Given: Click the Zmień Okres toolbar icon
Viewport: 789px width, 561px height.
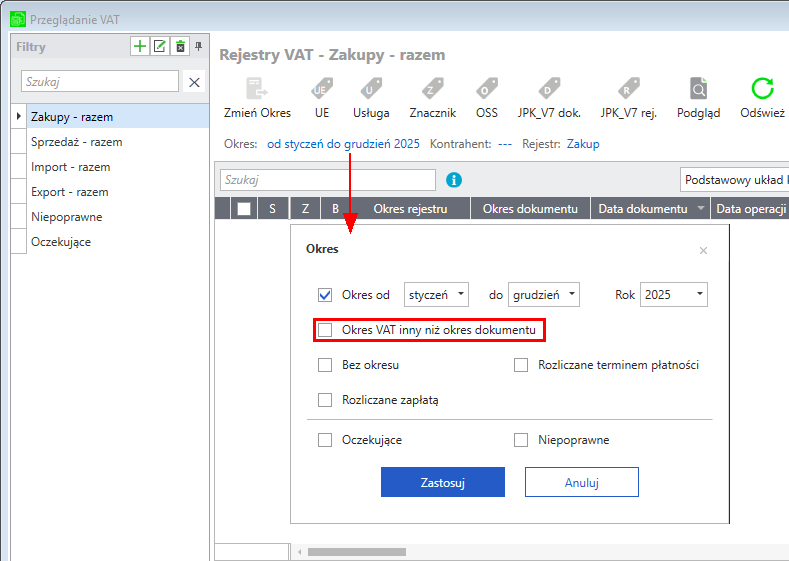Looking at the screenshot, I should coord(256,90).
